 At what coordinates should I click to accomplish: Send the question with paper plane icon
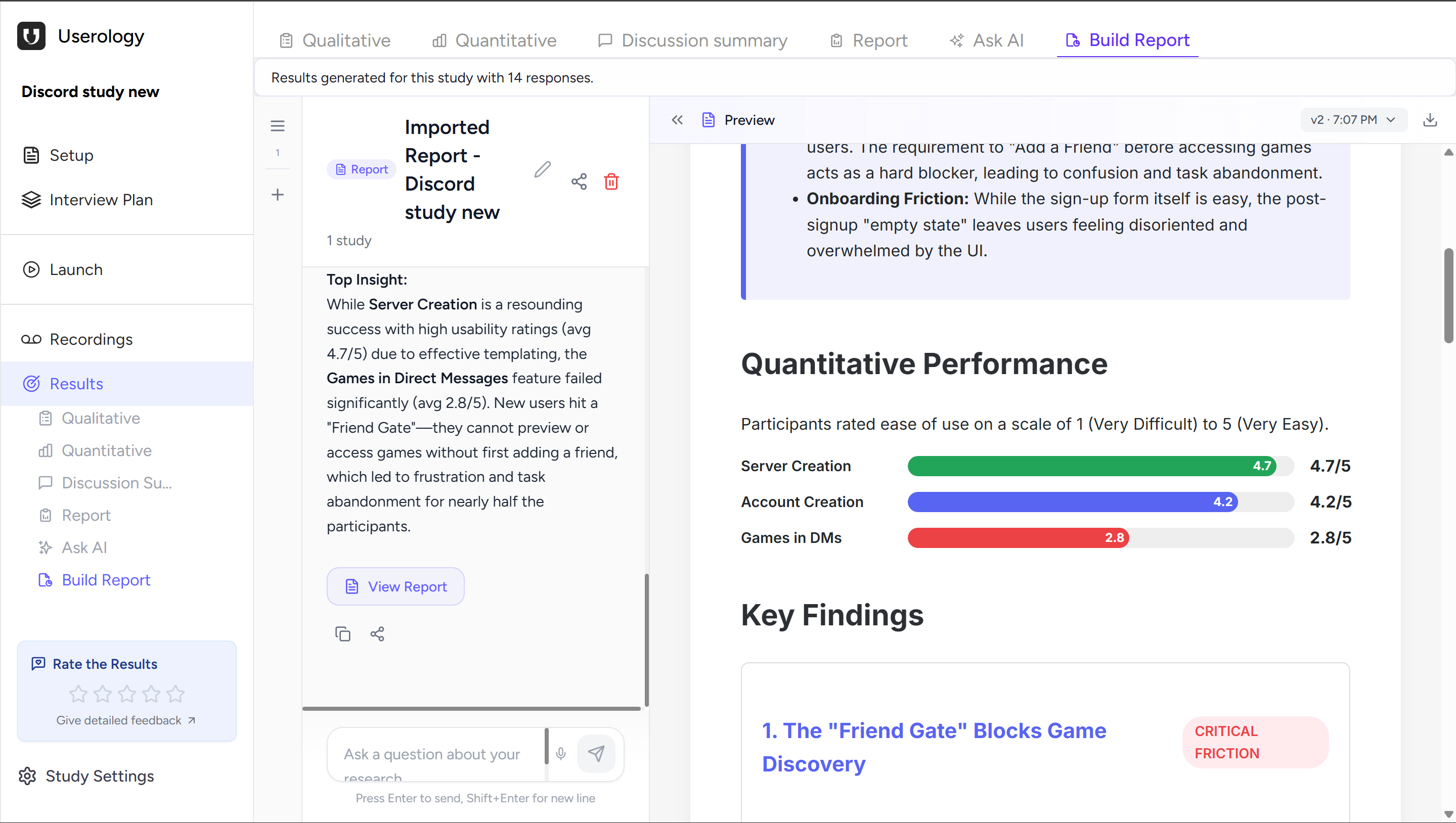pos(596,752)
